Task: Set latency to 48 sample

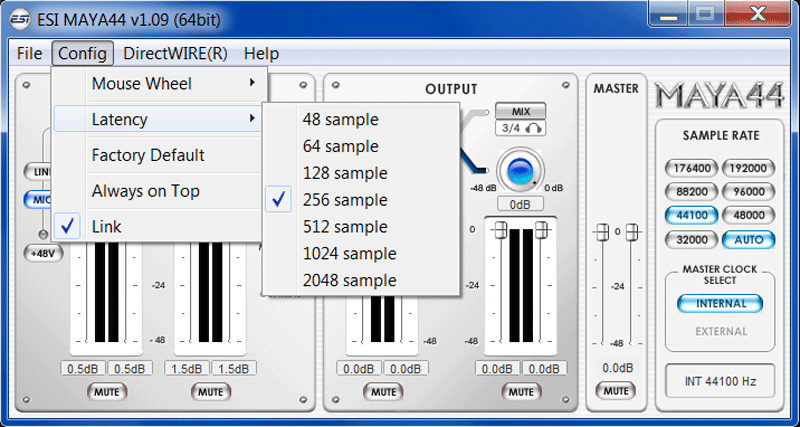Action: coord(361,119)
